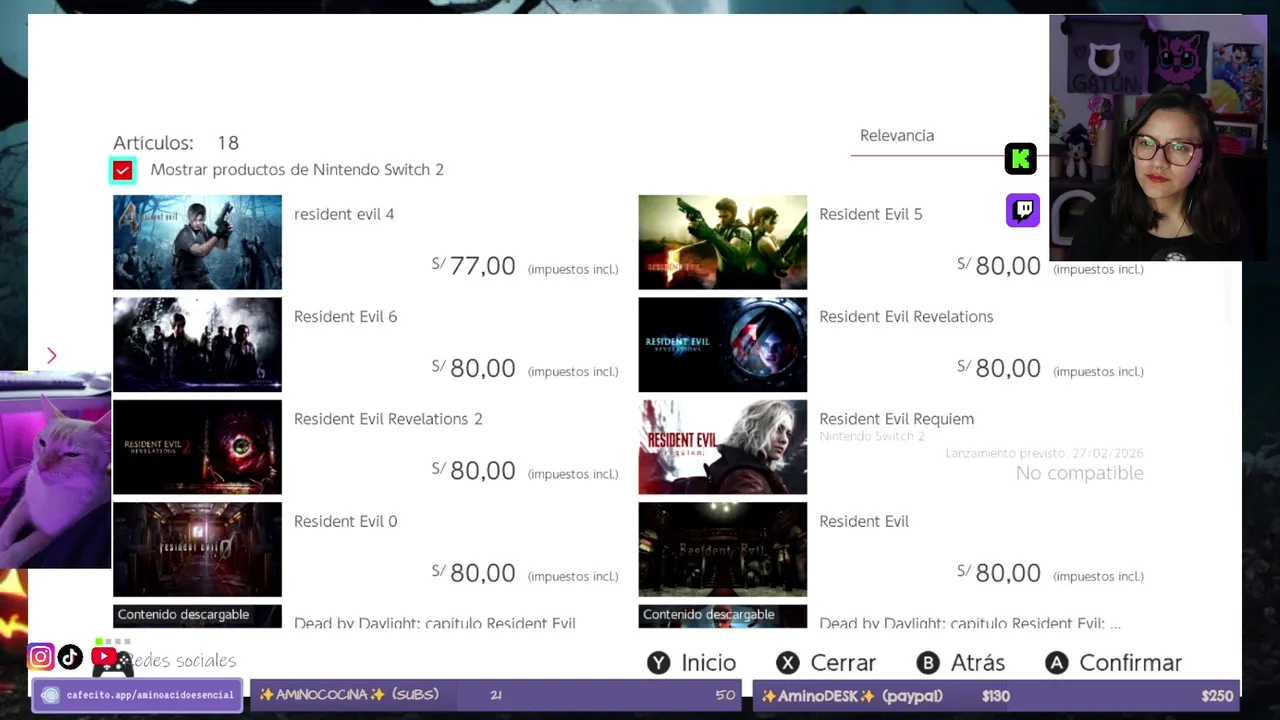The width and height of the screenshot is (1280, 720).
Task: Click the YouTube icon
Action: (x=104, y=657)
